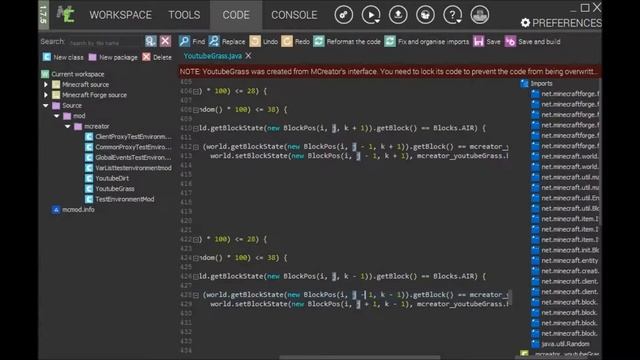
Task: Click the Undo button
Action: click(x=264, y=41)
